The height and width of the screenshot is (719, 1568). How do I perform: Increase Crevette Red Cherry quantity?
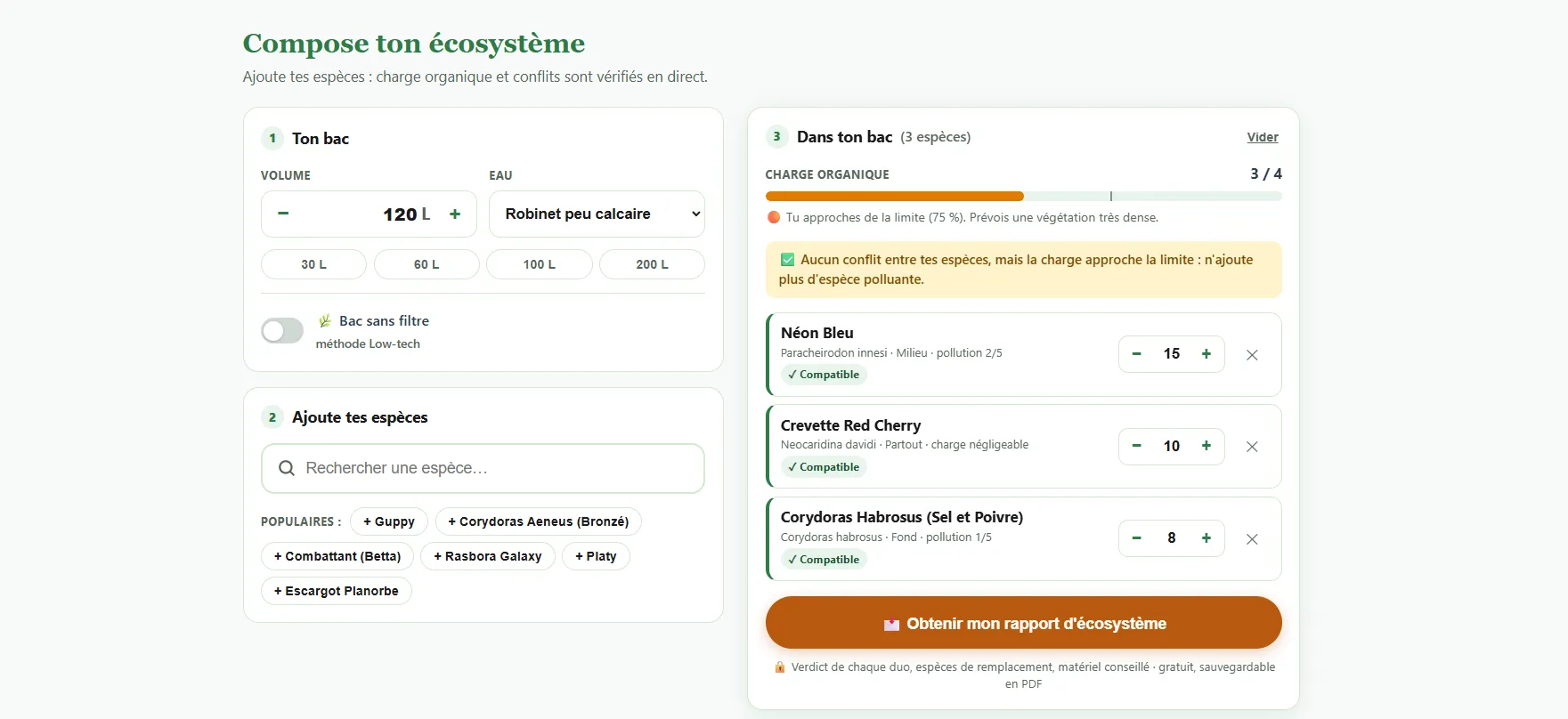[x=1206, y=446]
